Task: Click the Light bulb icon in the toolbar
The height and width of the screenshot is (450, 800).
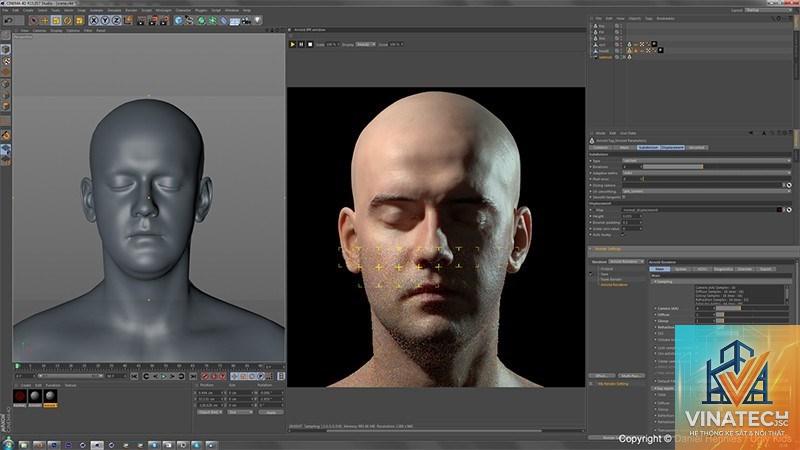Action: click(x=257, y=20)
